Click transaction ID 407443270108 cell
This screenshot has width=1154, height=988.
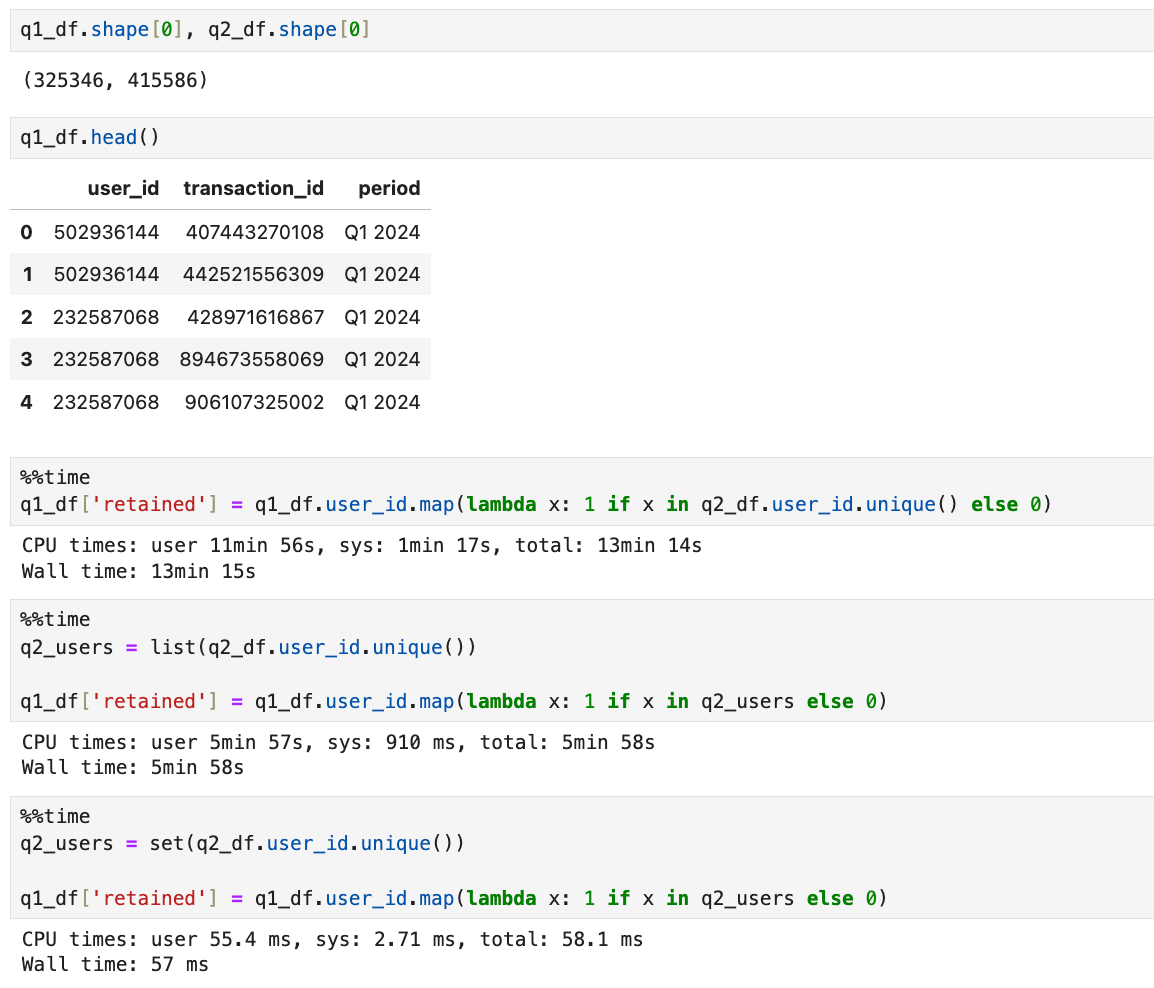click(x=254, y=232)
